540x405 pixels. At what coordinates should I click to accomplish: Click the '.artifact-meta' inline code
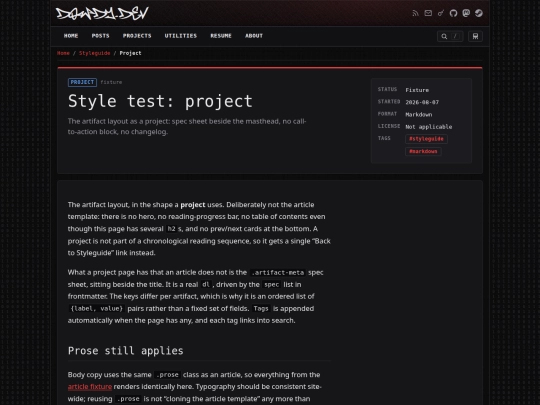pyautogui.click(x=278, y=273)
